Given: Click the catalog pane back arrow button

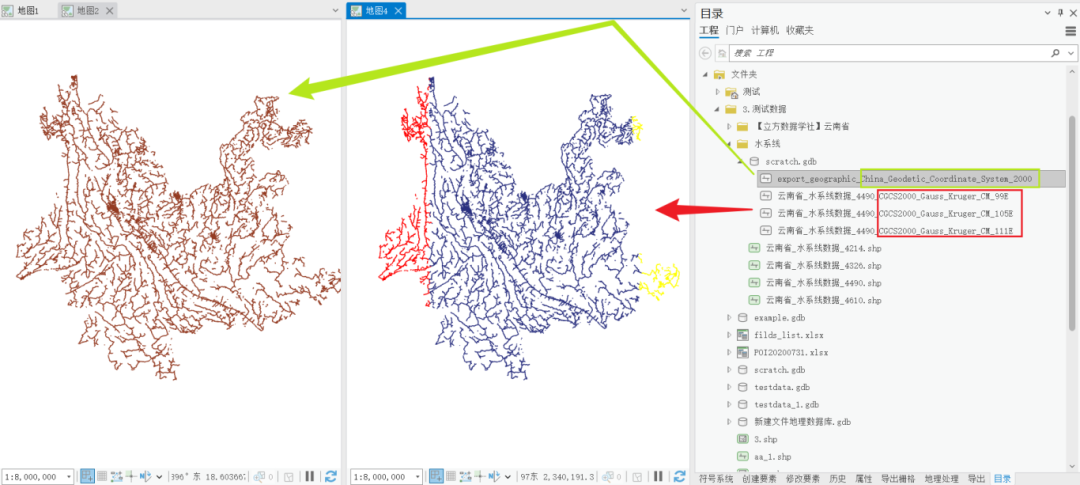Looking at the screenshot, I should (x=705, y=53).
